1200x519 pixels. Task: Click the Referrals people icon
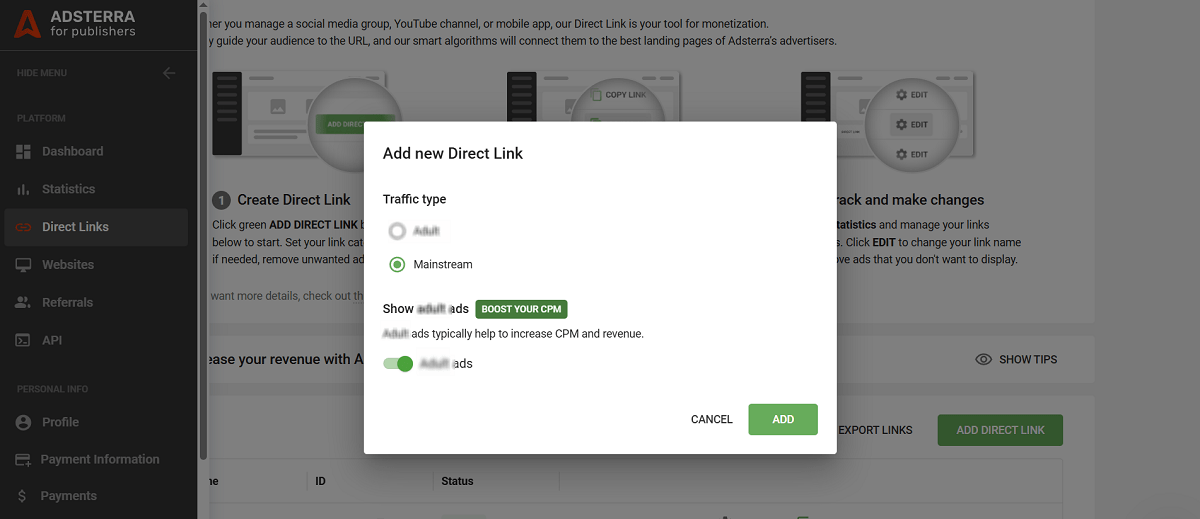coord(24,302)
